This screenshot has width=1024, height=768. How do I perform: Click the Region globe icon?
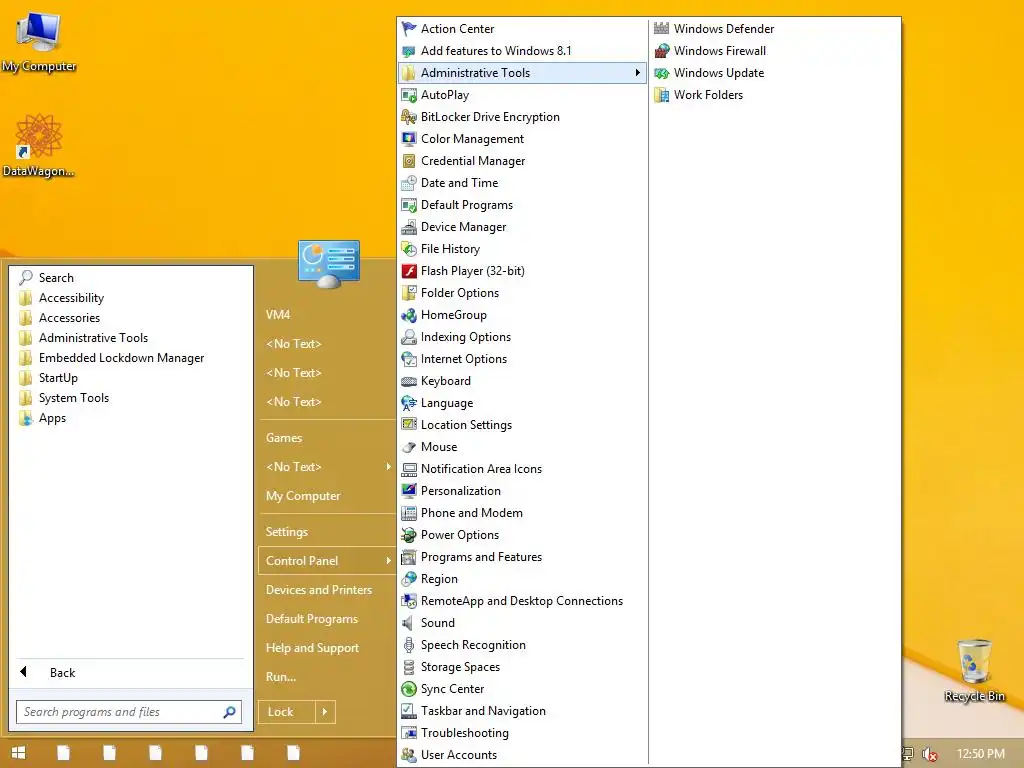(409, 579)
